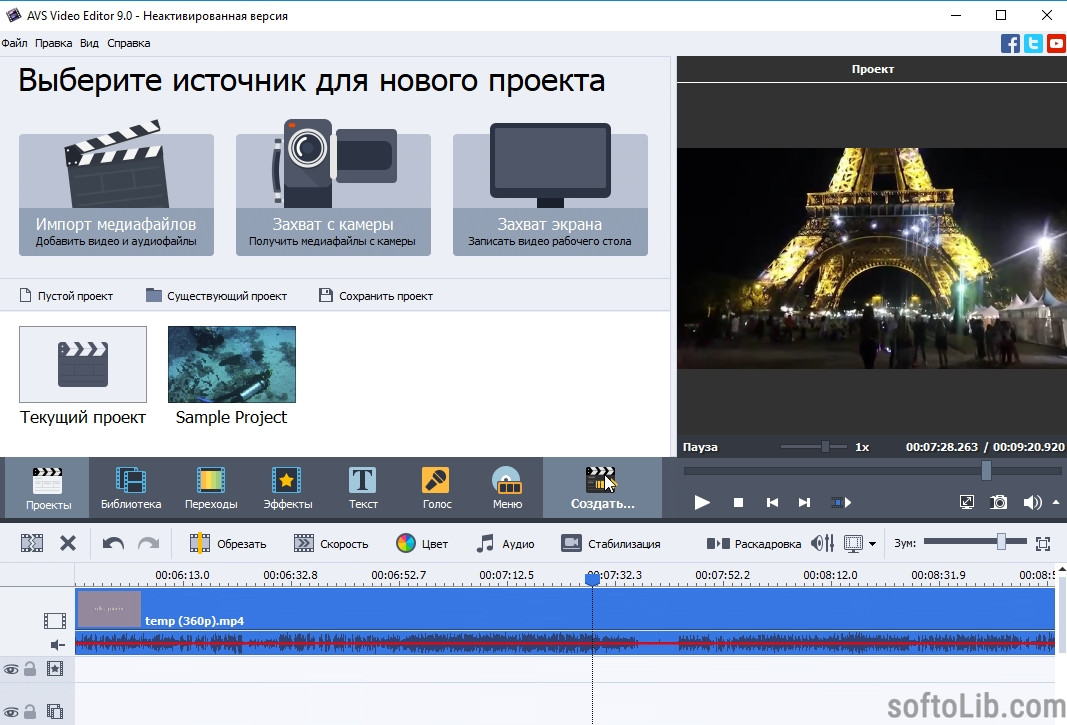Adjust the Зум timeline zoom slider

click(975, 542)
